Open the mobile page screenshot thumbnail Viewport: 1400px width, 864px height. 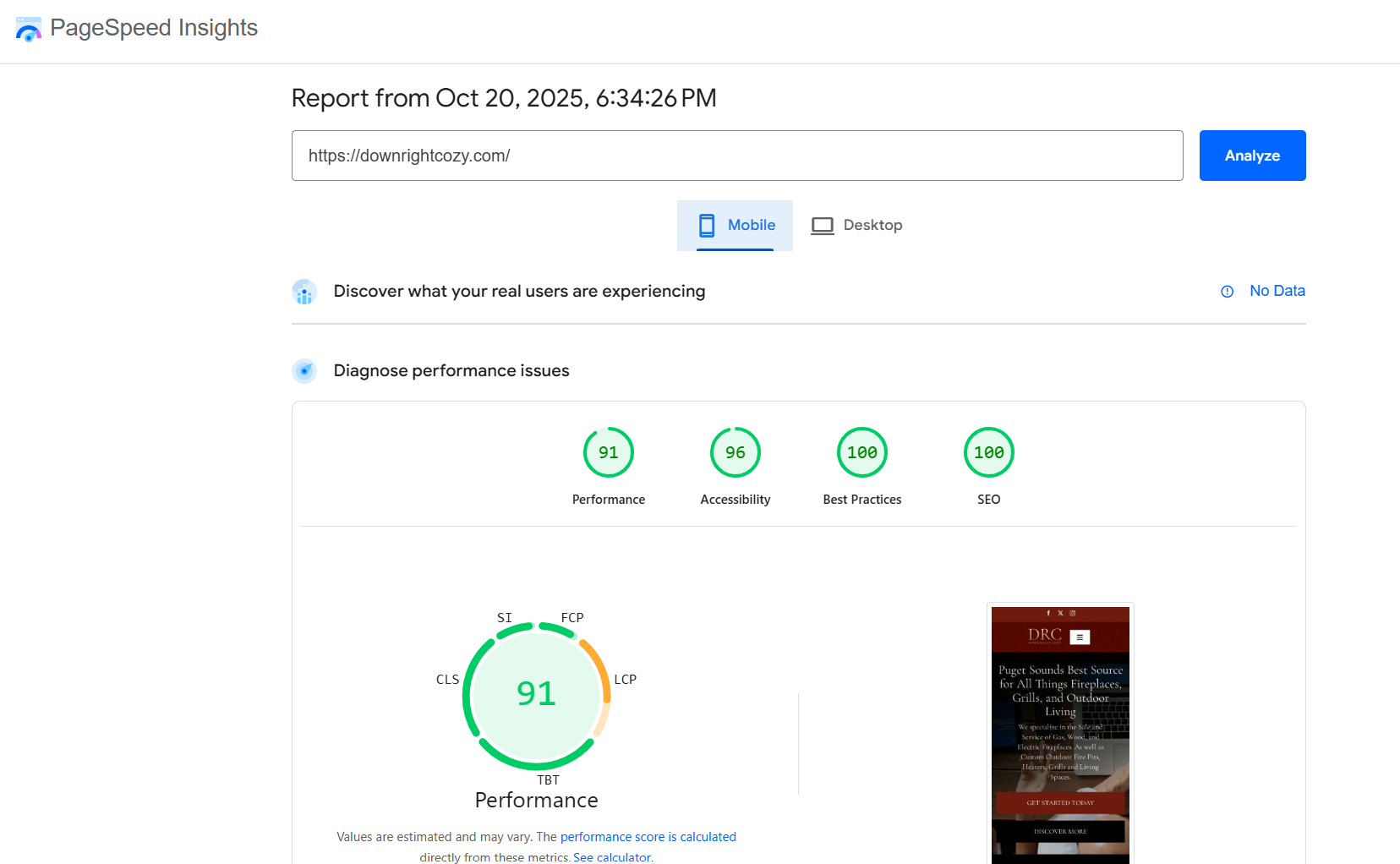[1059, 734]
